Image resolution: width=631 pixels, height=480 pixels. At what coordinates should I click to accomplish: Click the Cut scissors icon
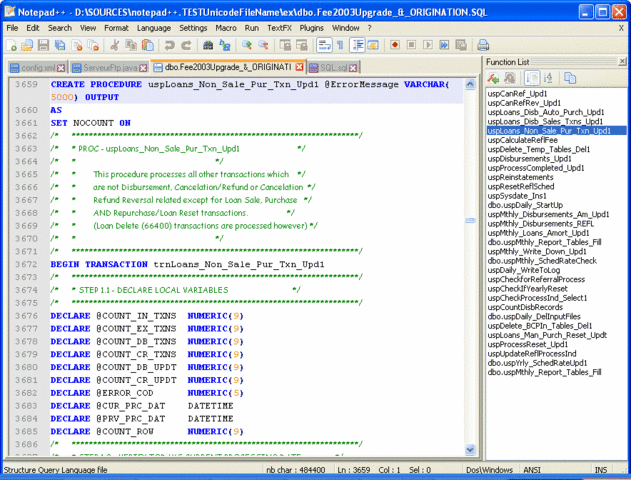coord(115,45)
